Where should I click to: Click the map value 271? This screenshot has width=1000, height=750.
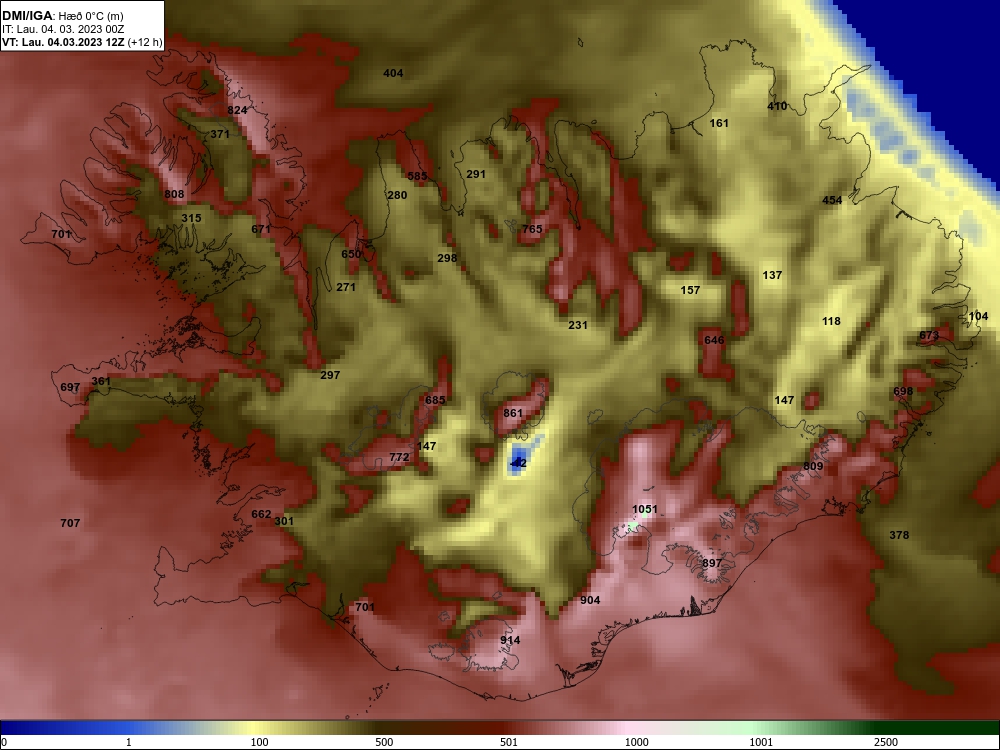(x=346, y=288)
